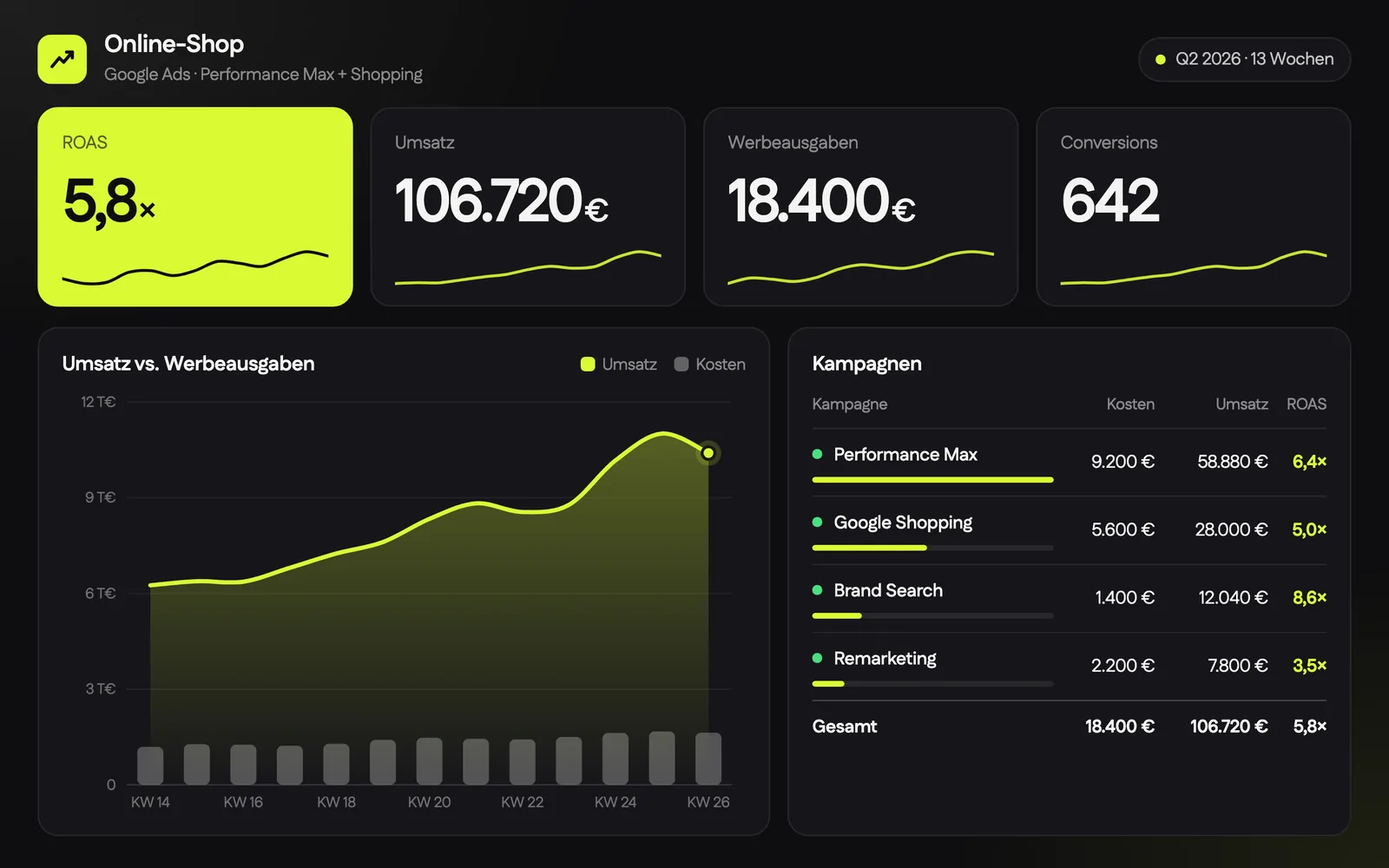Sort by the ROAS column header

(1307, 404)
